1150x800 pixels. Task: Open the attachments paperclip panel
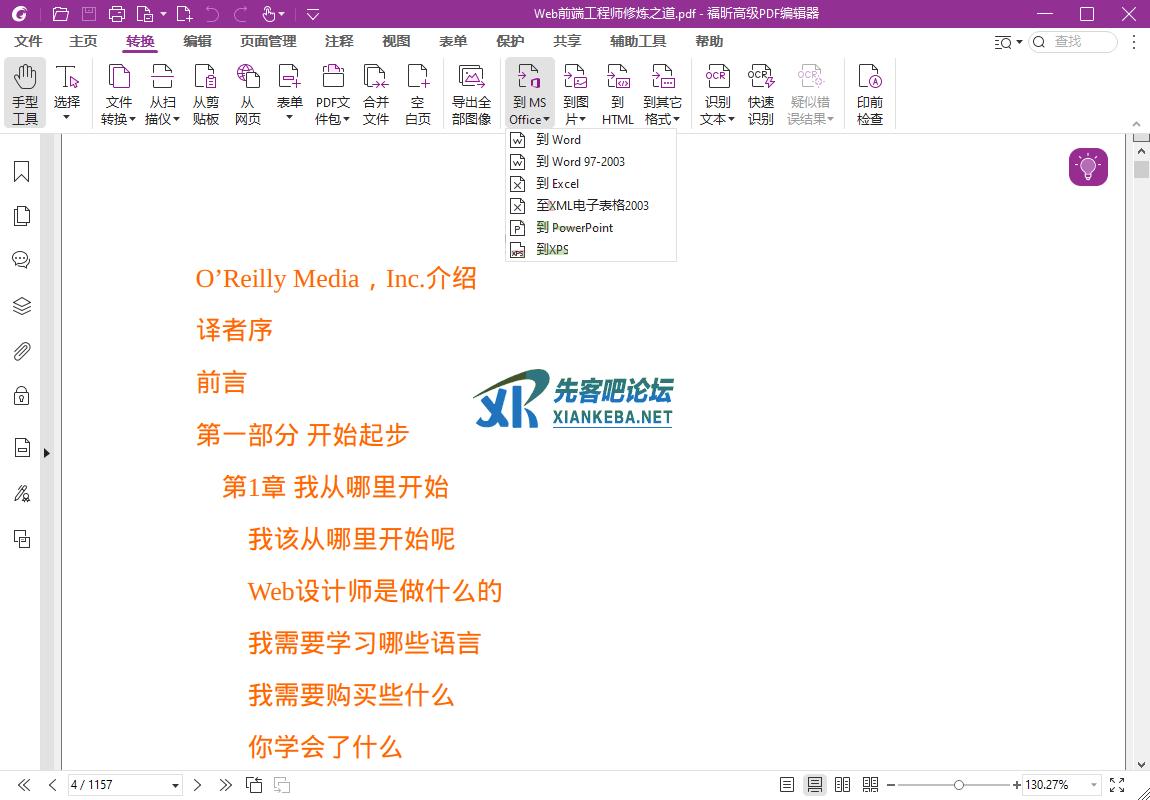[x=21, y=351]
